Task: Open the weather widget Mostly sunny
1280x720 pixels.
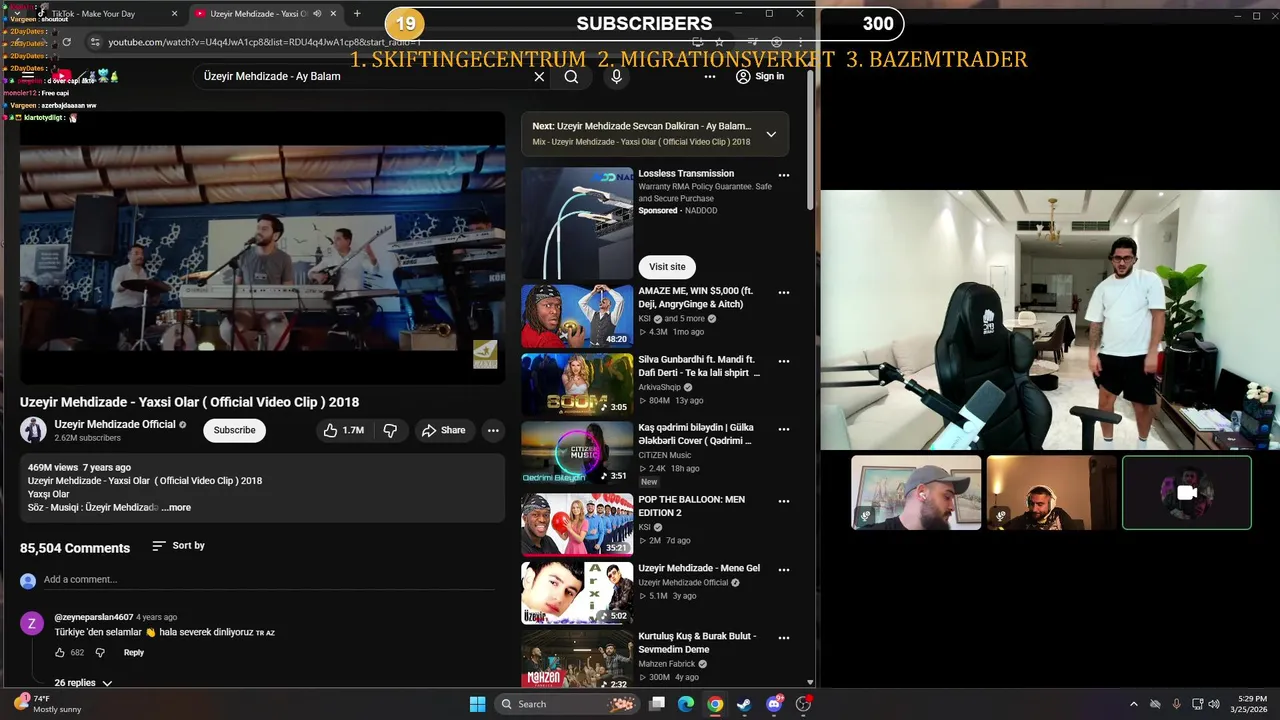Action: pyautogui.click(x=47, y=704)
